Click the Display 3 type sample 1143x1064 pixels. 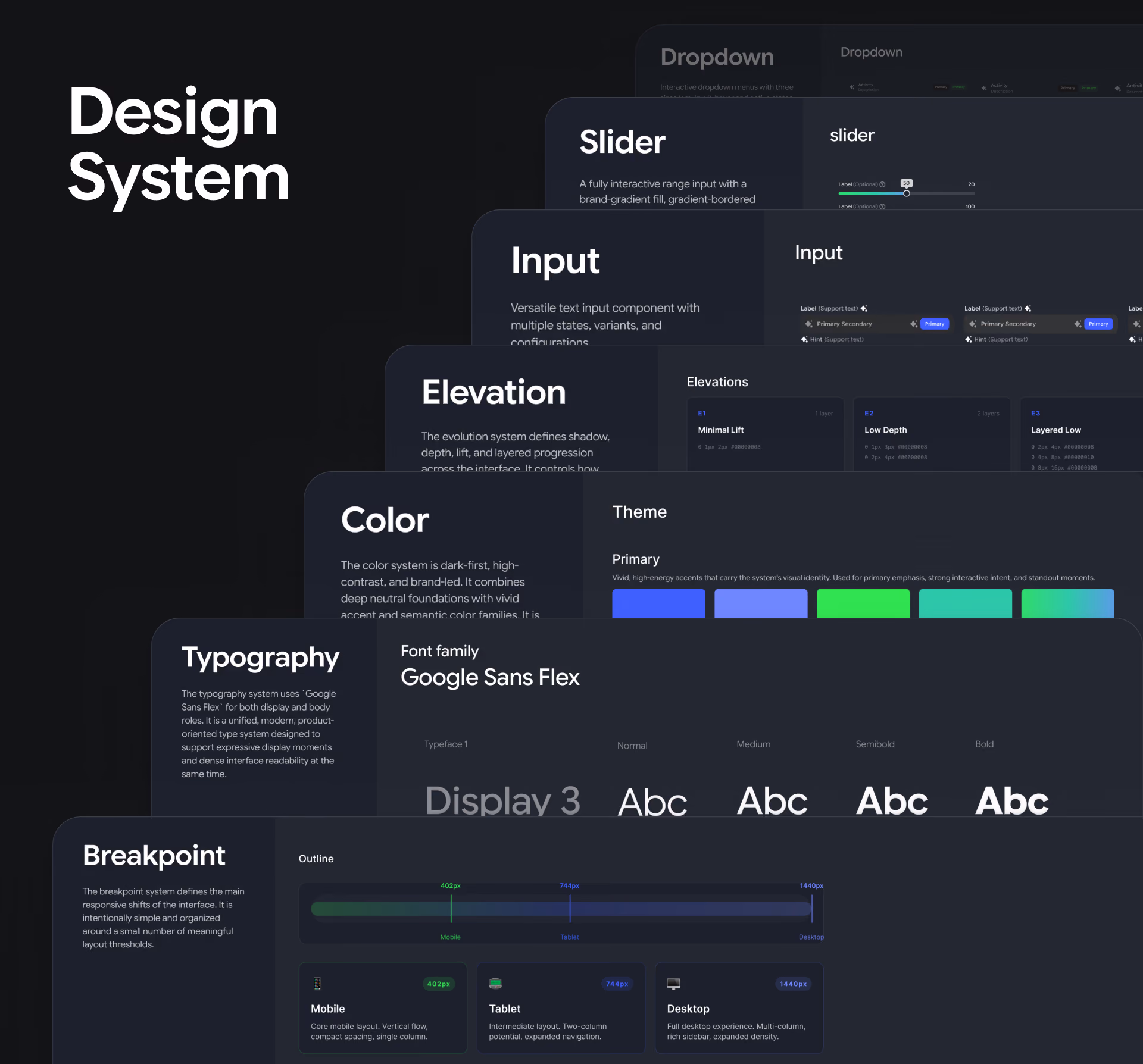tap(502, 801)
